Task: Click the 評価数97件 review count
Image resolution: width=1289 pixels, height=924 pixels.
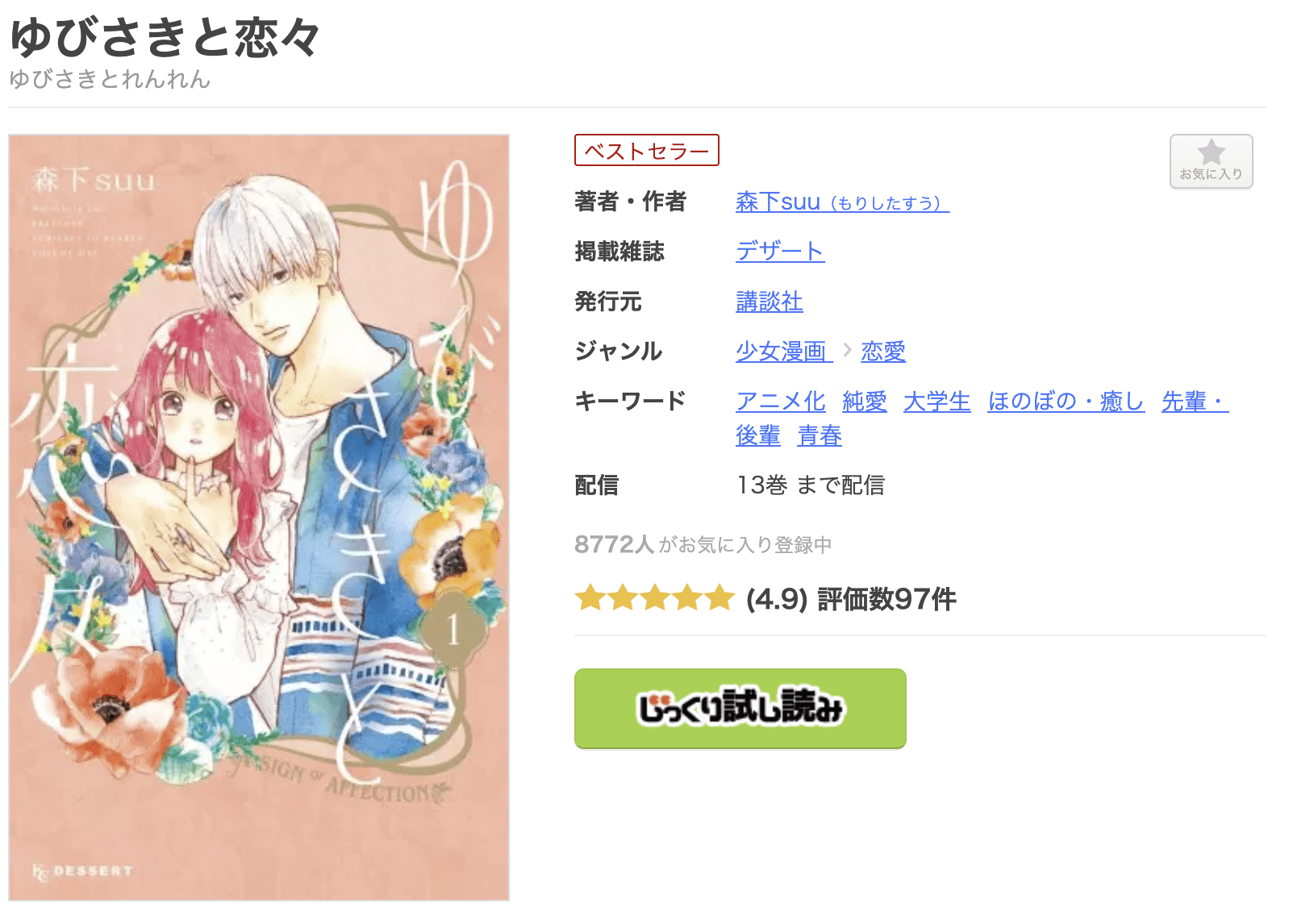Action: coord(887,599)
